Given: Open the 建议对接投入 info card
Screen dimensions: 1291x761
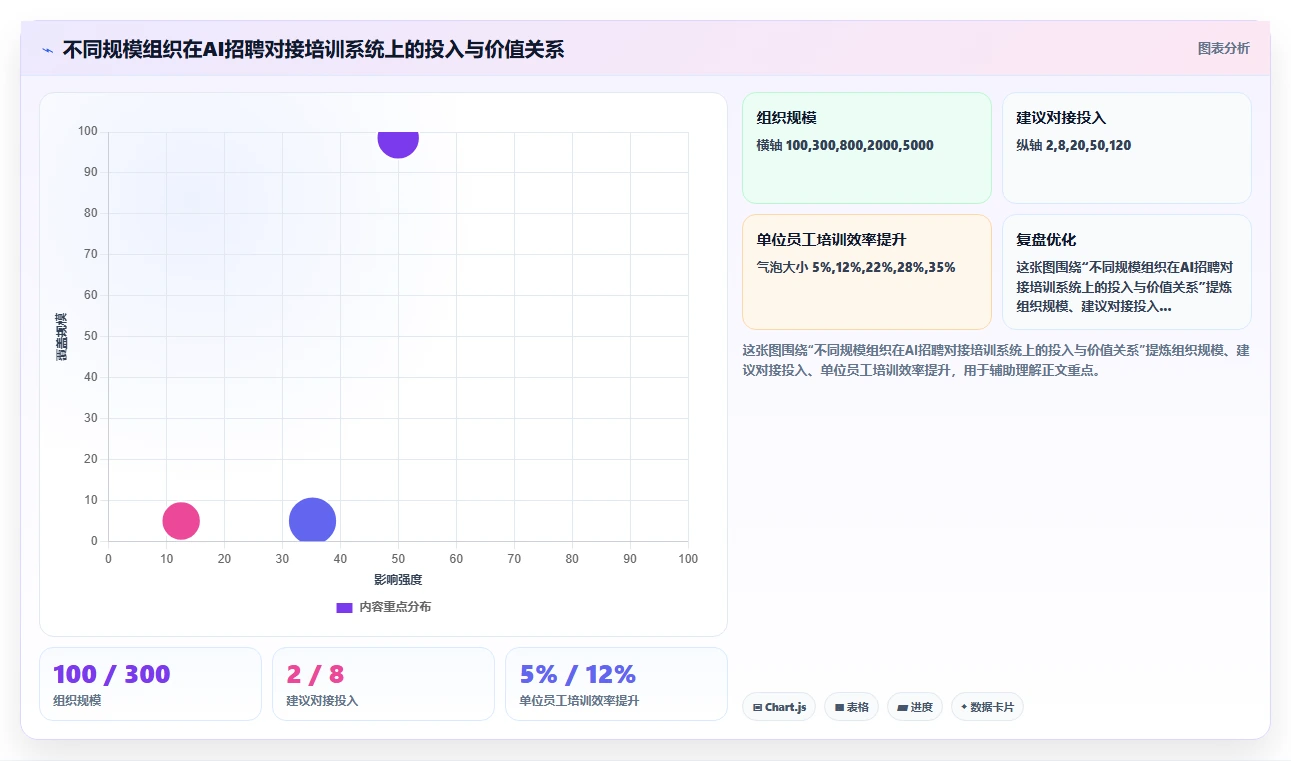Looking at the screenshot, I should pyautogui.click(x=1126, y=148).
